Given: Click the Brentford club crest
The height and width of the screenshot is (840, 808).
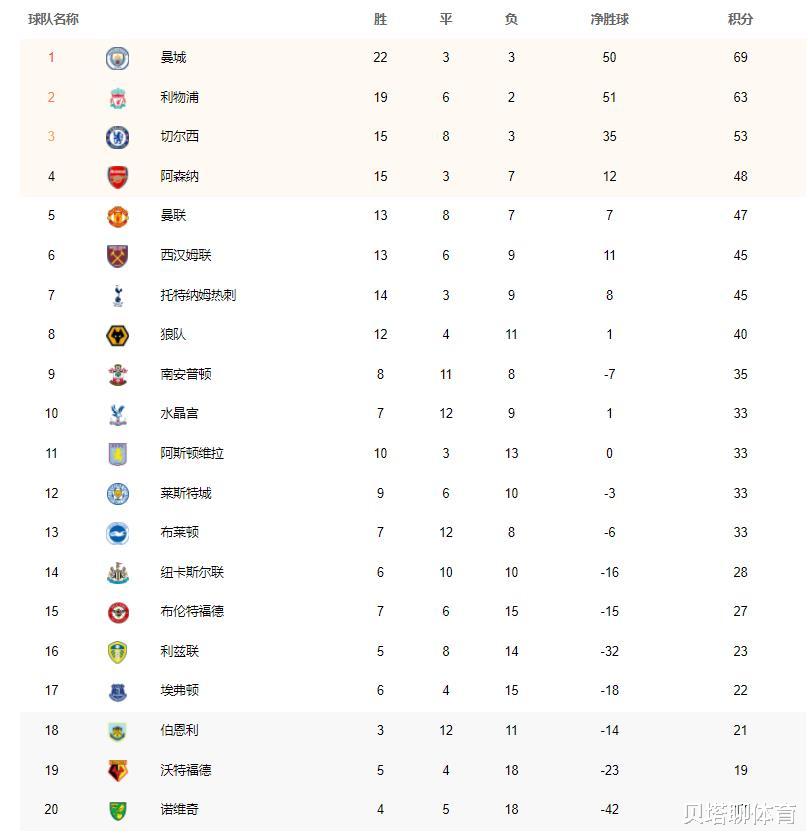Looking at the screenshot, I should pos(117,612).
